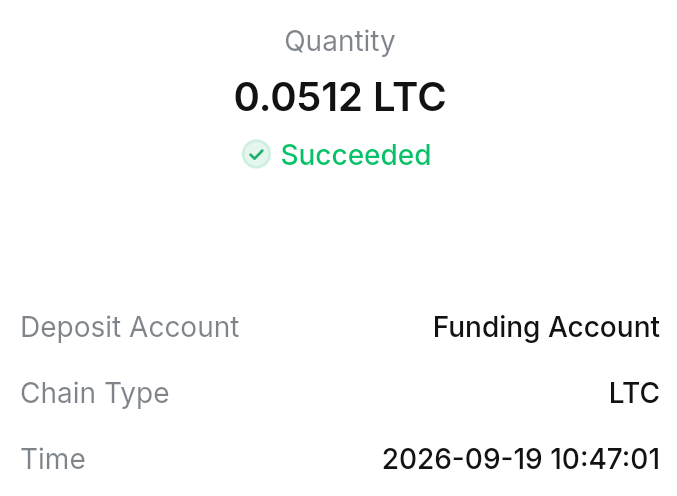Click the word Account after Deposit
The height and width of the screenshot is (496, 677).
point(184,327)
